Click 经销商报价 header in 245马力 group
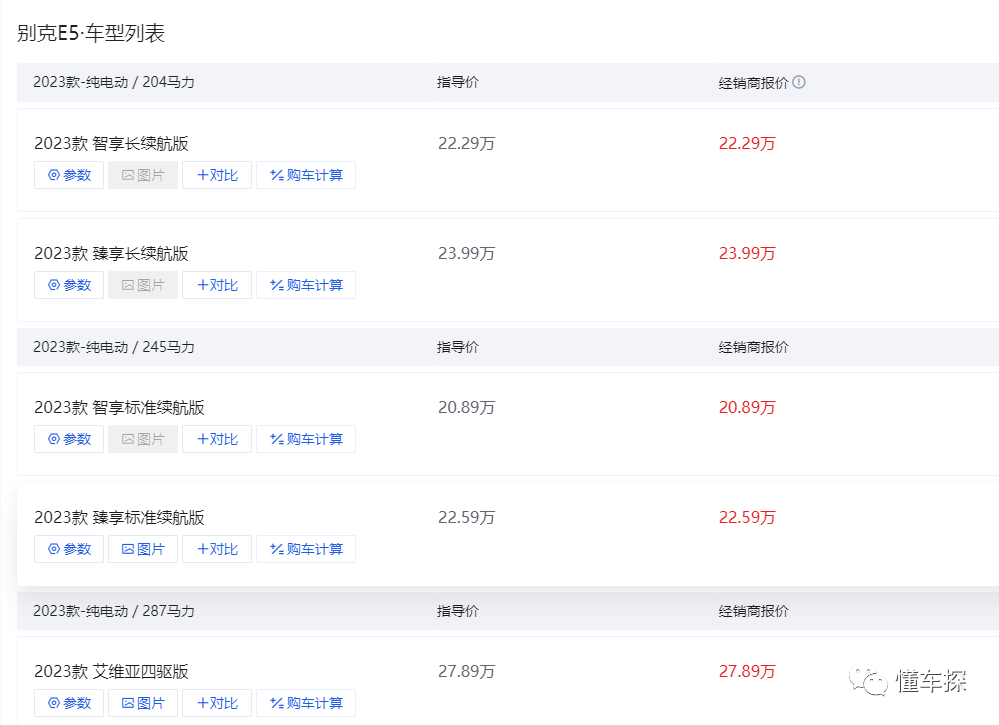Screen dimensions: 999x725 pyautogui.click(x=754, y=347)
